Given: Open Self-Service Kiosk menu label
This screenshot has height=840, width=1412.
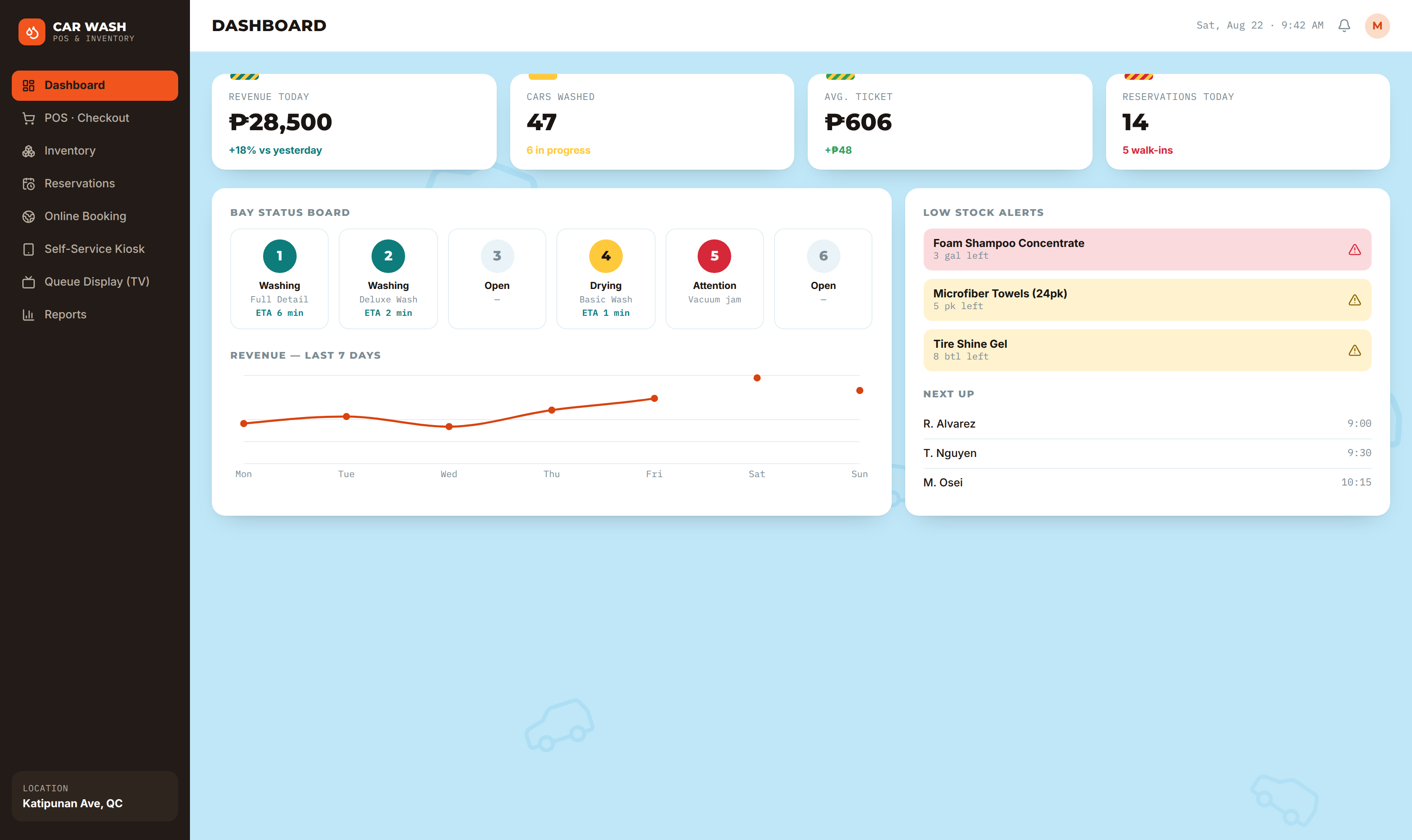Looking at the screenshot, I should [x=95, y=249].
